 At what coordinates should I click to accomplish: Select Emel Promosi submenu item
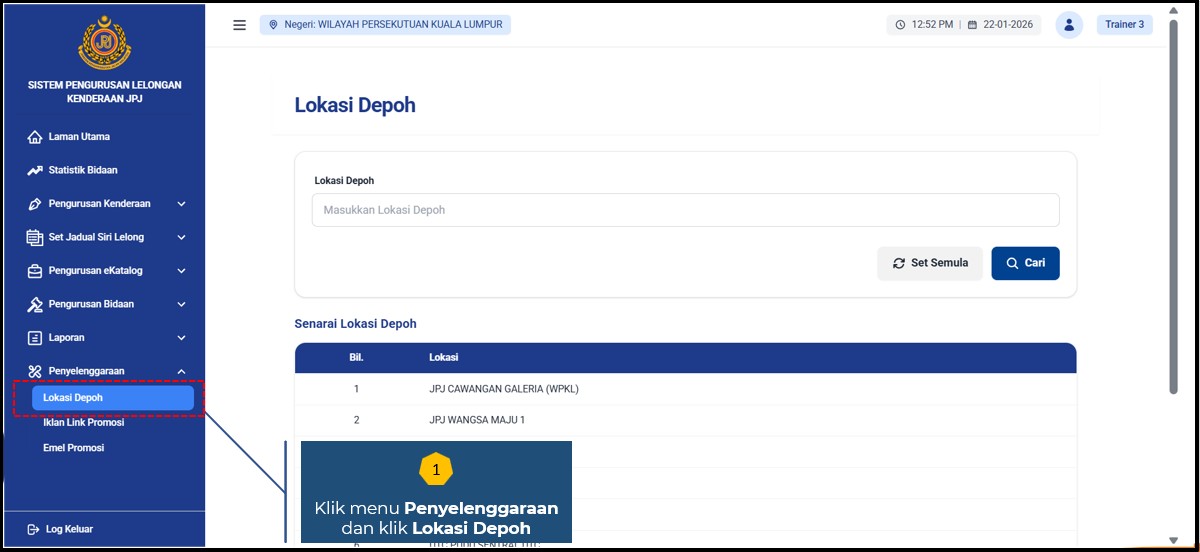click(x=74, y=448)
